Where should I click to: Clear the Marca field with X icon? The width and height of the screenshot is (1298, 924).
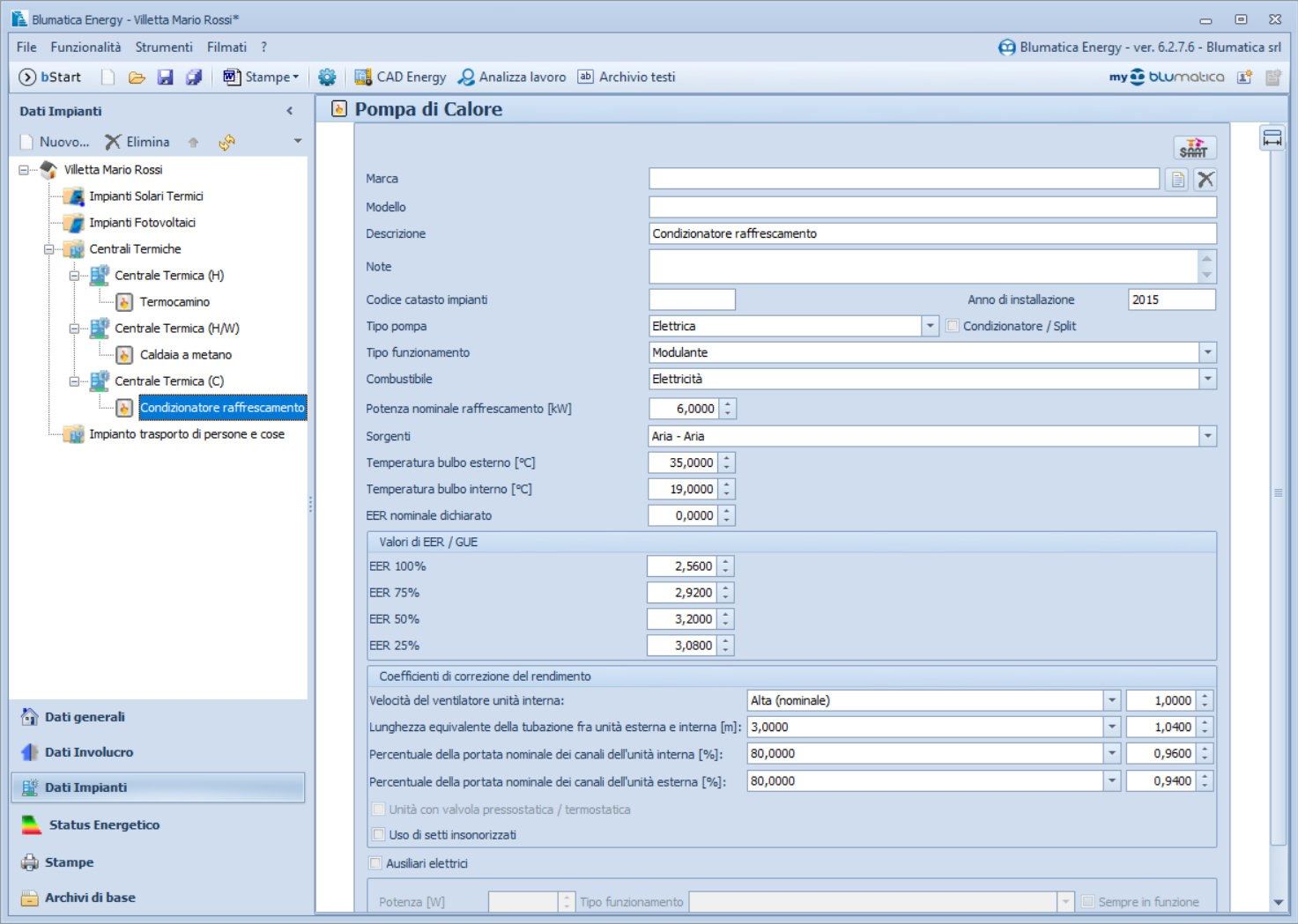(1205, 180)
